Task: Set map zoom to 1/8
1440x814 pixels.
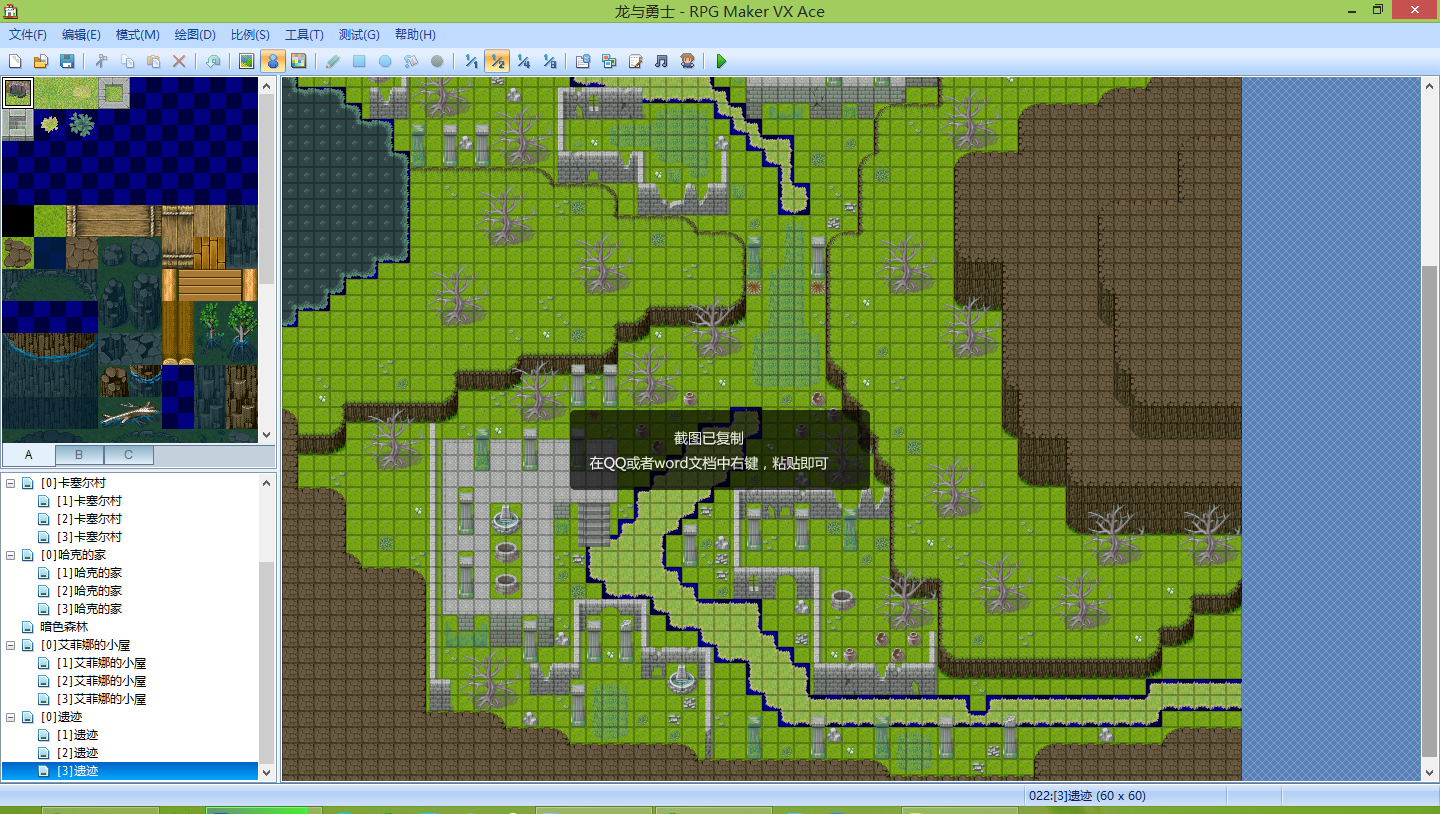Action: tap(549, 61)
